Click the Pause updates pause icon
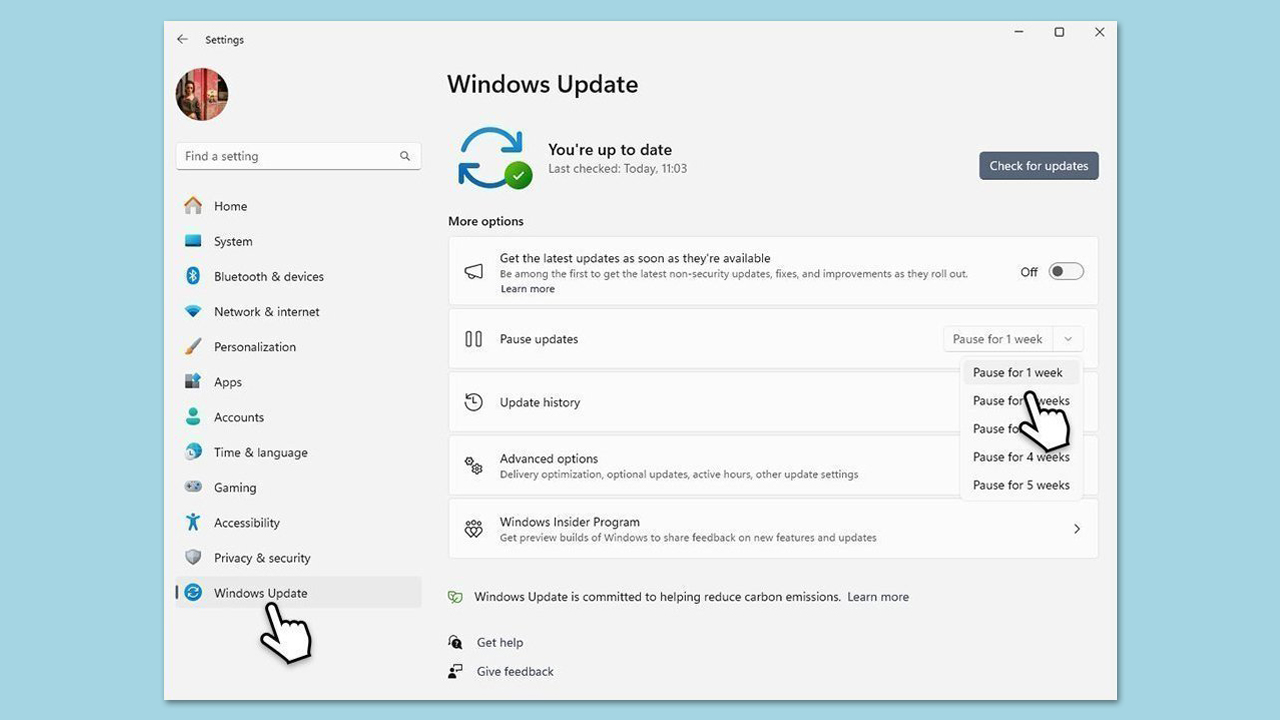The height and width of the screenshot is (720, 1280). point(474,339)
